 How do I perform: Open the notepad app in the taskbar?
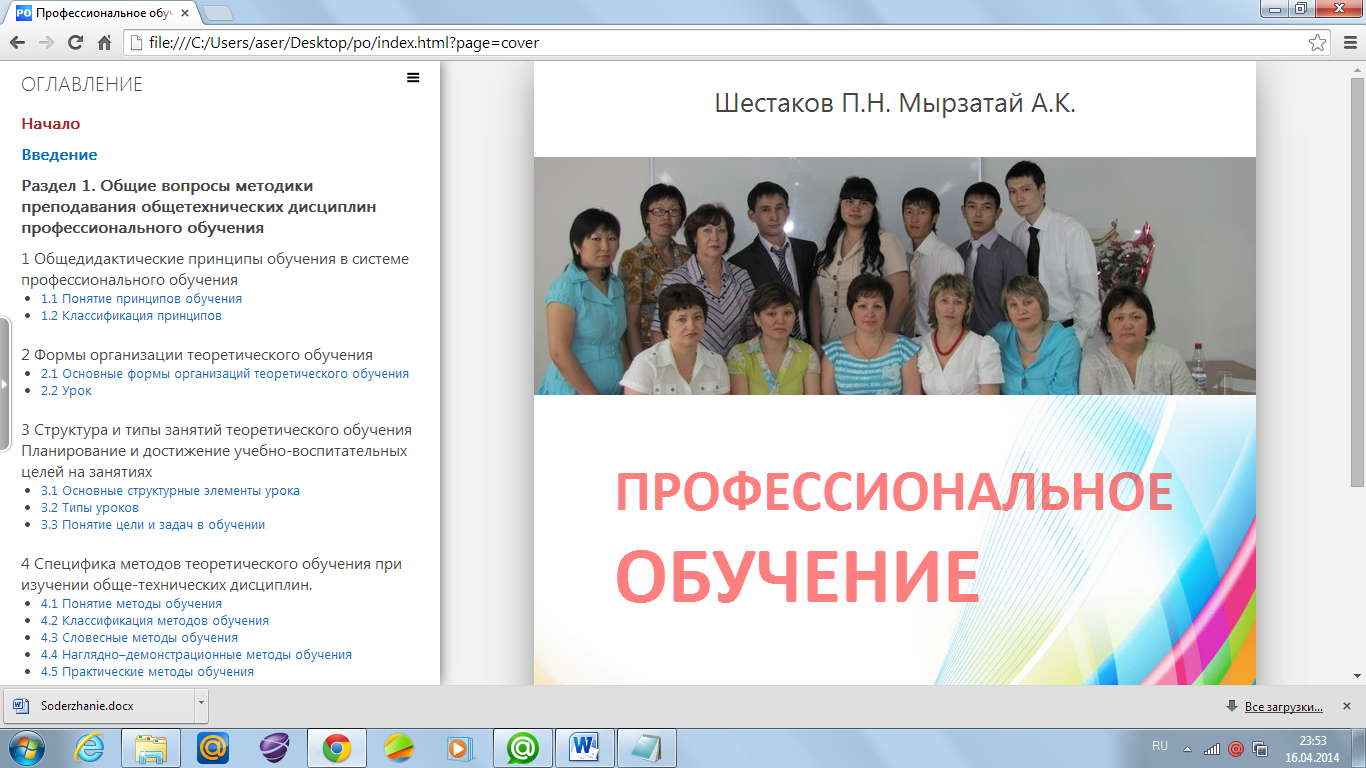coord(647,747)
